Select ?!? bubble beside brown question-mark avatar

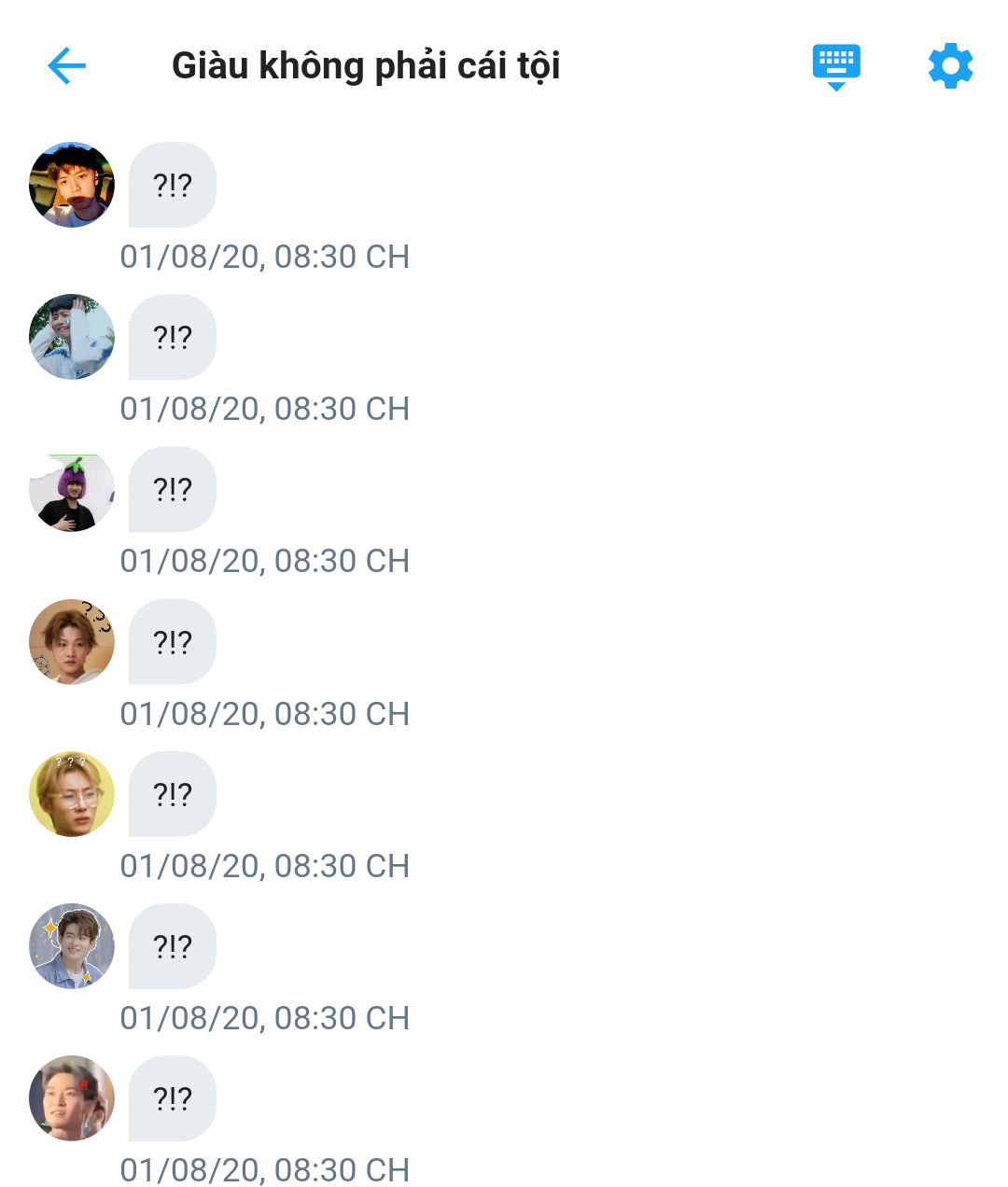click(x=173, y=642)
